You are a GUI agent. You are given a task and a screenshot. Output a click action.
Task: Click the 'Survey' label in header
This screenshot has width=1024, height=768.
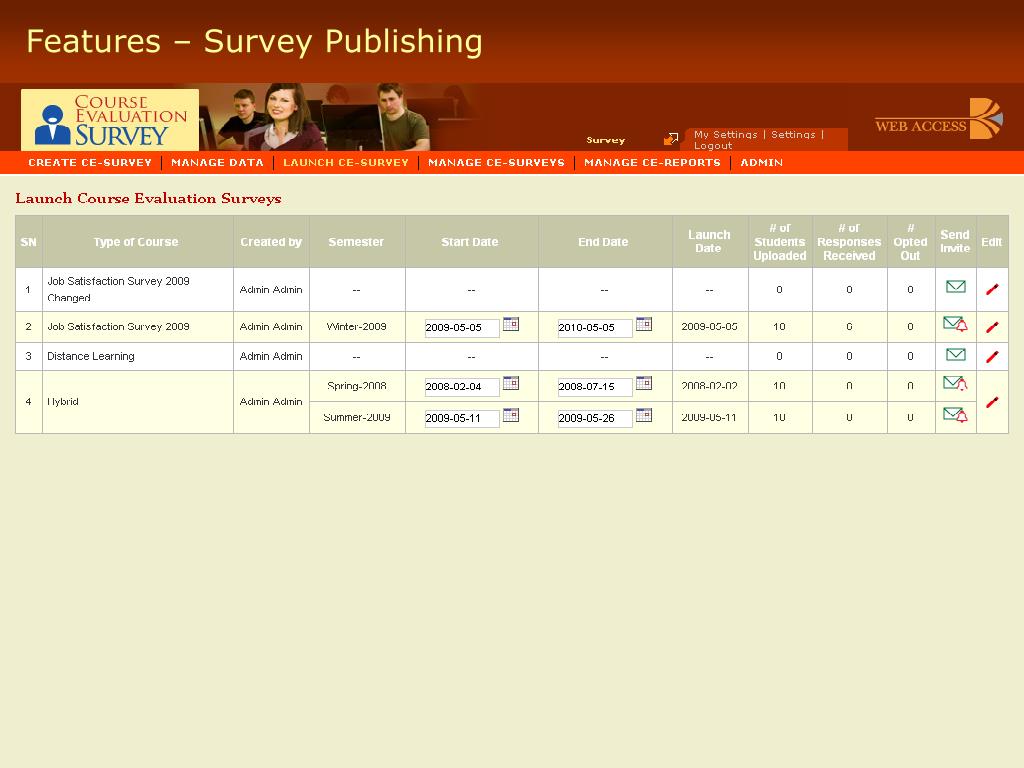[605, 140]
